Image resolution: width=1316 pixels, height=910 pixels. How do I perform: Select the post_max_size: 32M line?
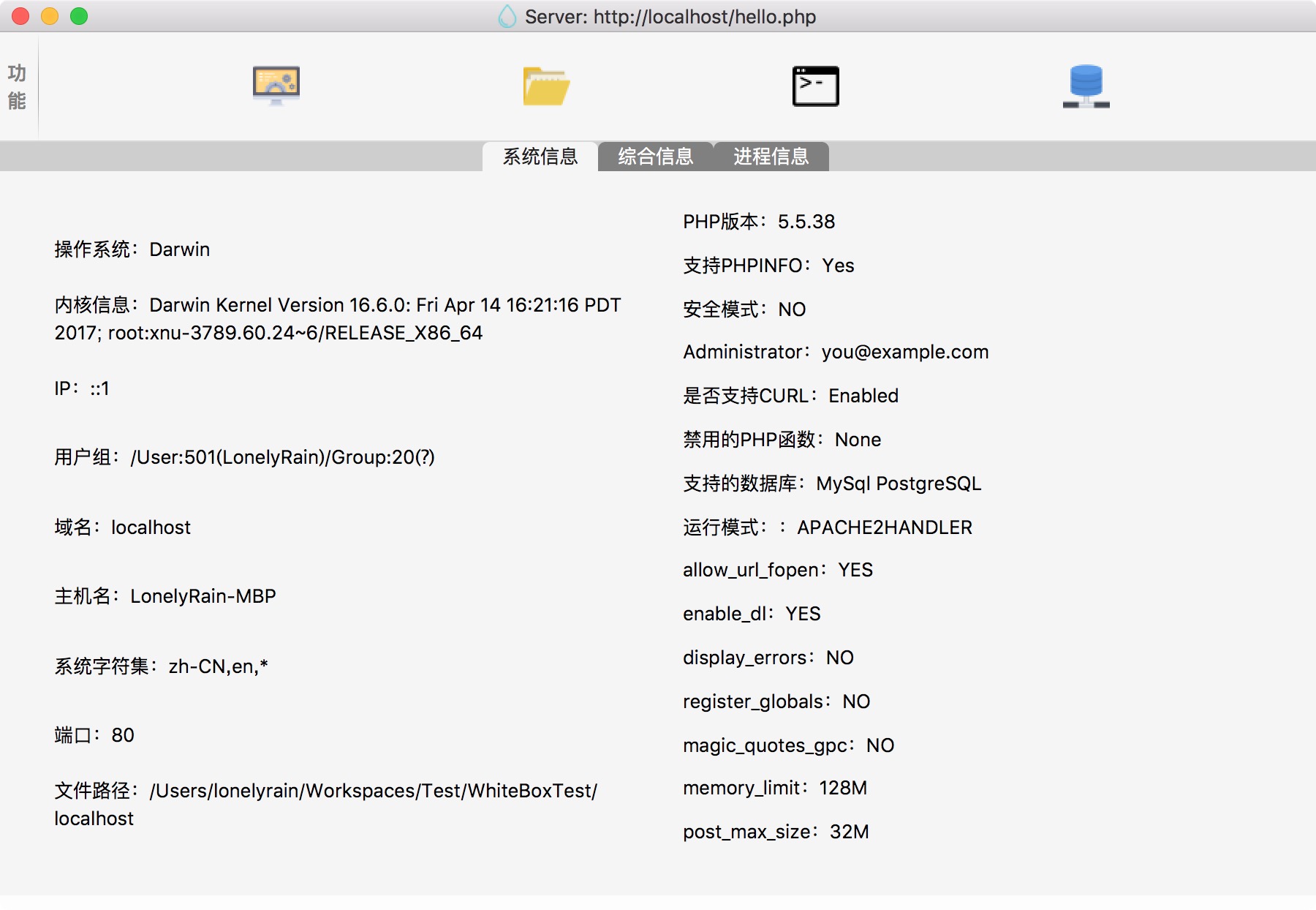(x=776, y=832)
